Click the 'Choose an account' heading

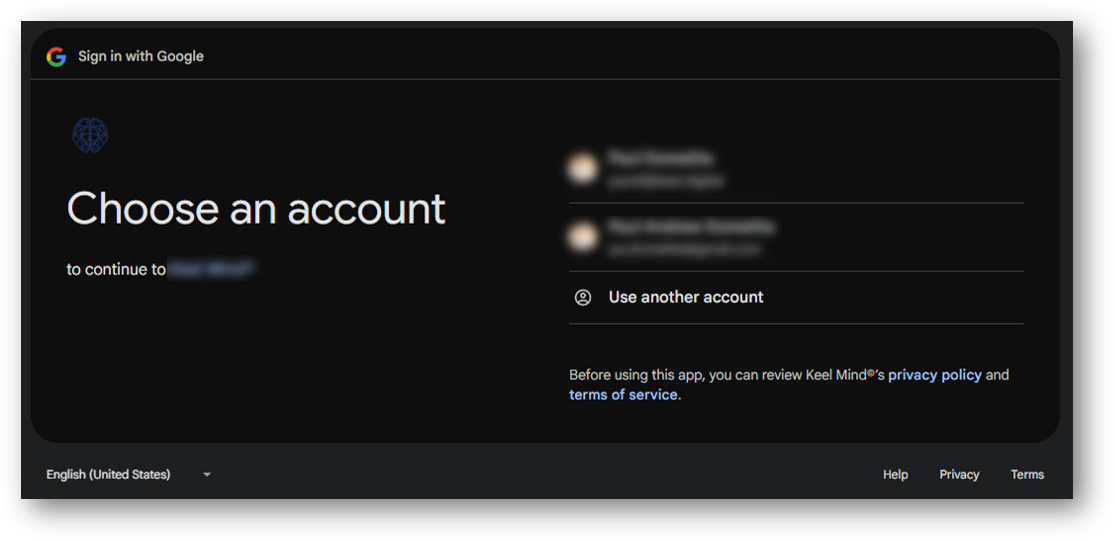[x=256, y=208]
